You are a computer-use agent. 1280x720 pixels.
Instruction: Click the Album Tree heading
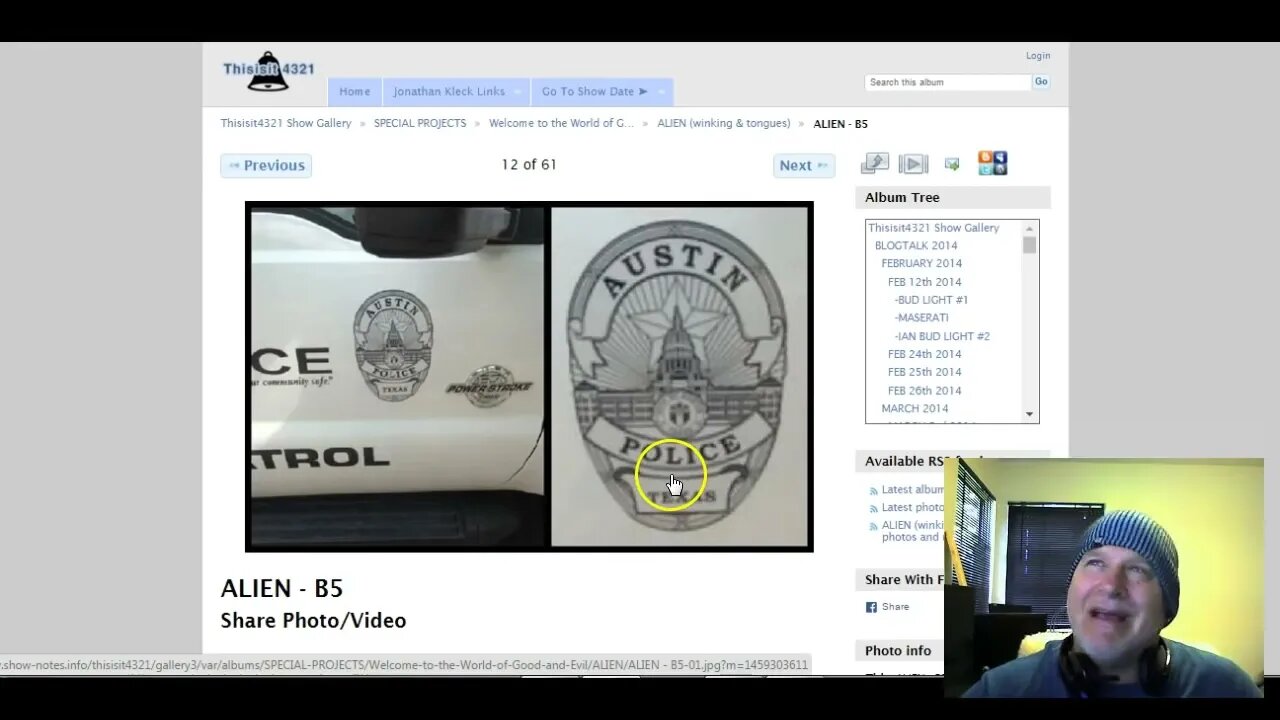902,198
